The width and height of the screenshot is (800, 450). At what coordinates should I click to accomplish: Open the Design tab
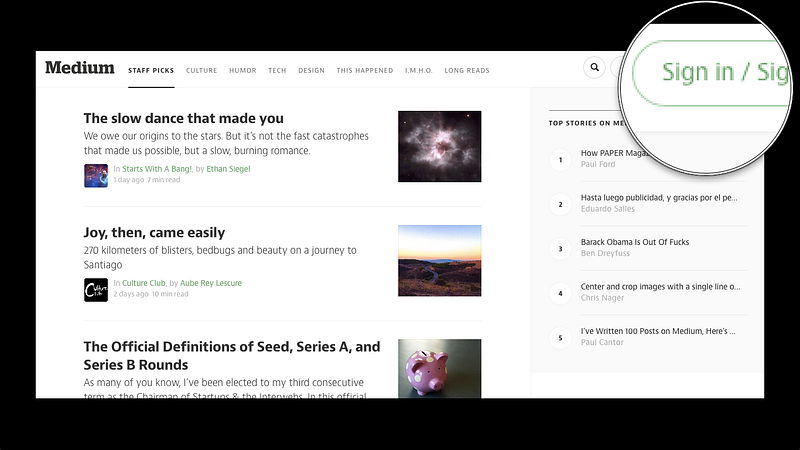click(312, 70)
